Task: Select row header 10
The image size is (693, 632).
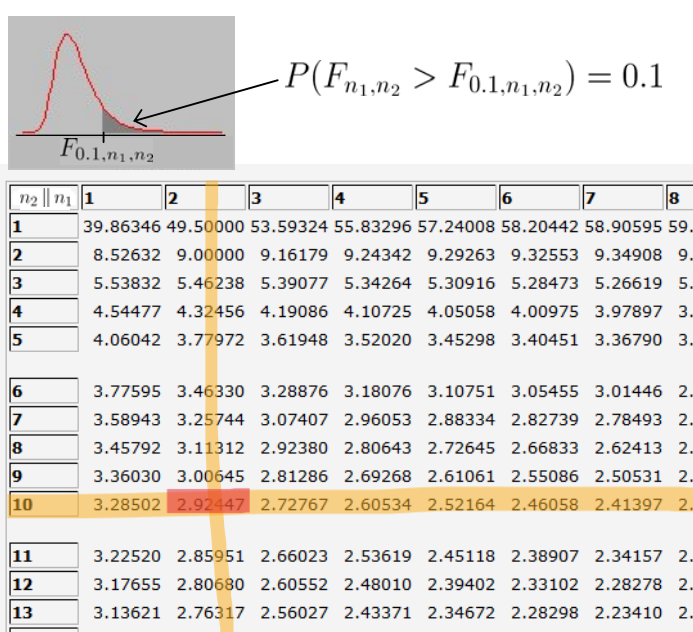Action: point(43,504)
